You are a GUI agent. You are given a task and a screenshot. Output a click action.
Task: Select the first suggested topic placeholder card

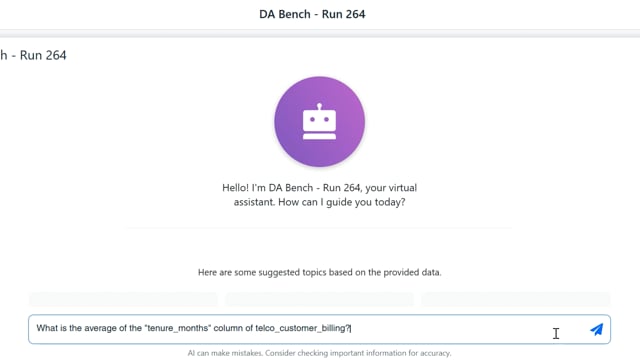pyautogui.click(x=123, y=299)
